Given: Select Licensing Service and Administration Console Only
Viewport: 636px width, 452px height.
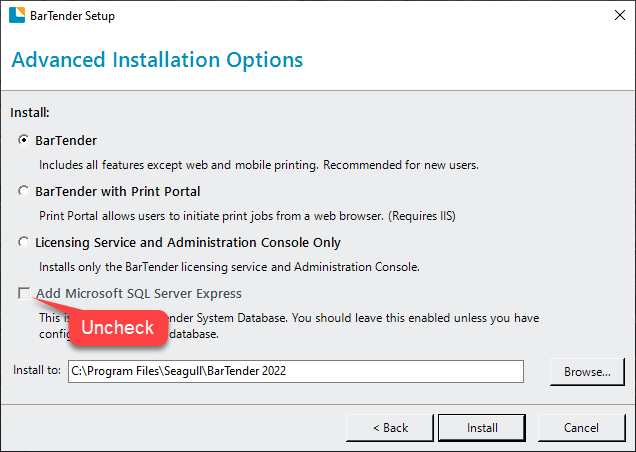Looking at the screenshot, I should tap(24, 242).
